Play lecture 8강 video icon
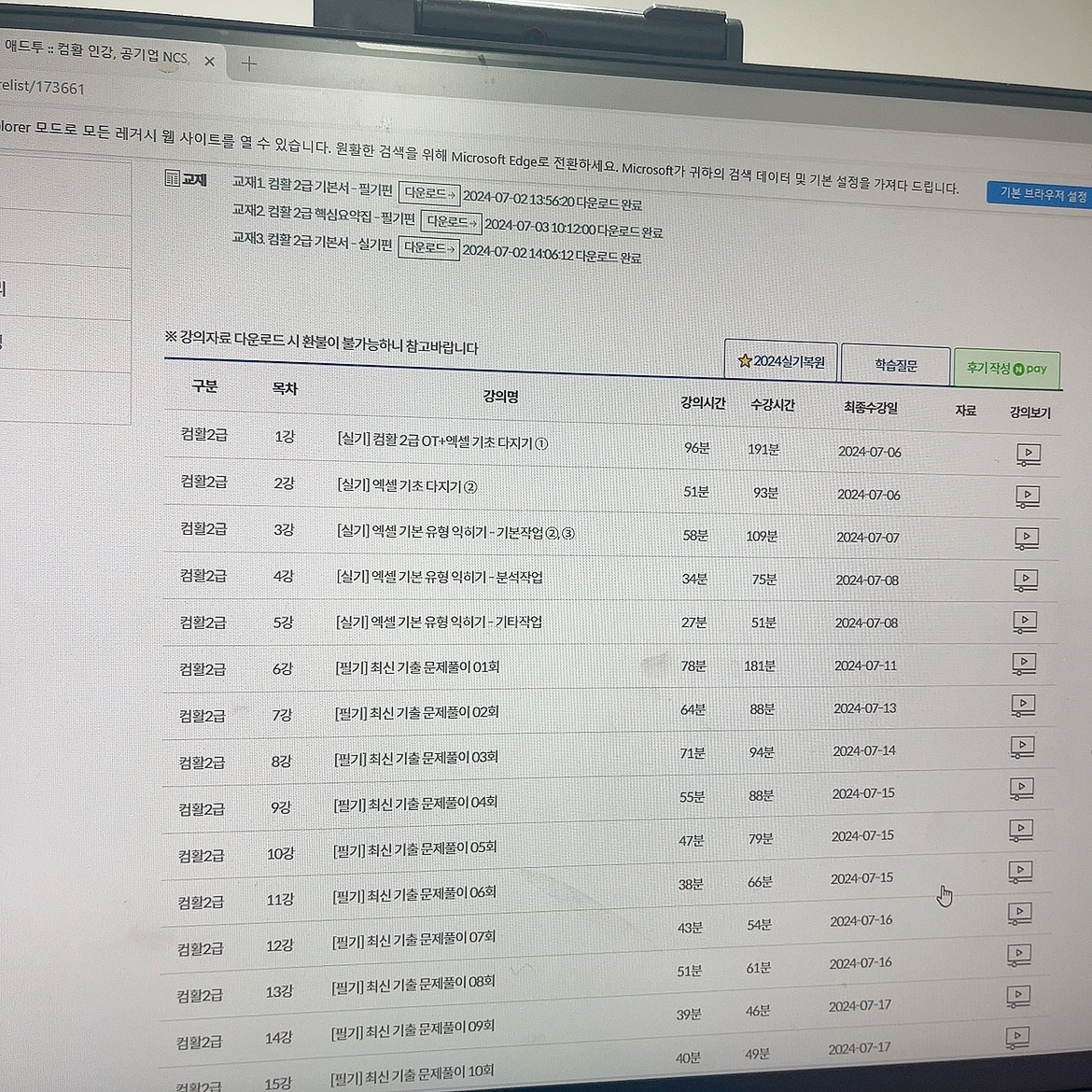 (x=1022, y=748)
